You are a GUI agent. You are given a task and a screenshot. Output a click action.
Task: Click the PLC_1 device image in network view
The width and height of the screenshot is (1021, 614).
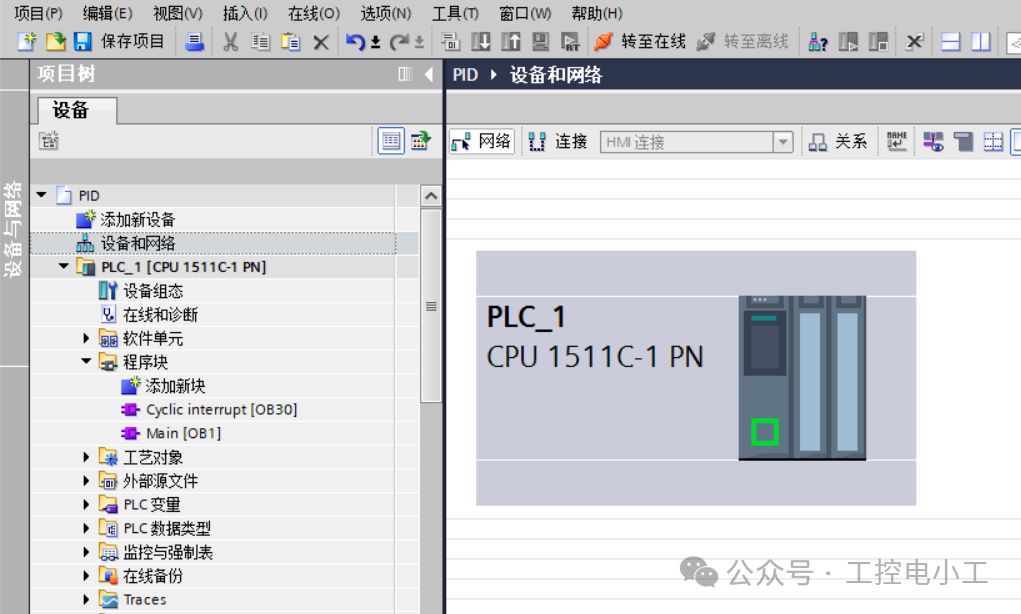pyautogui.click(x=802, y=378)
